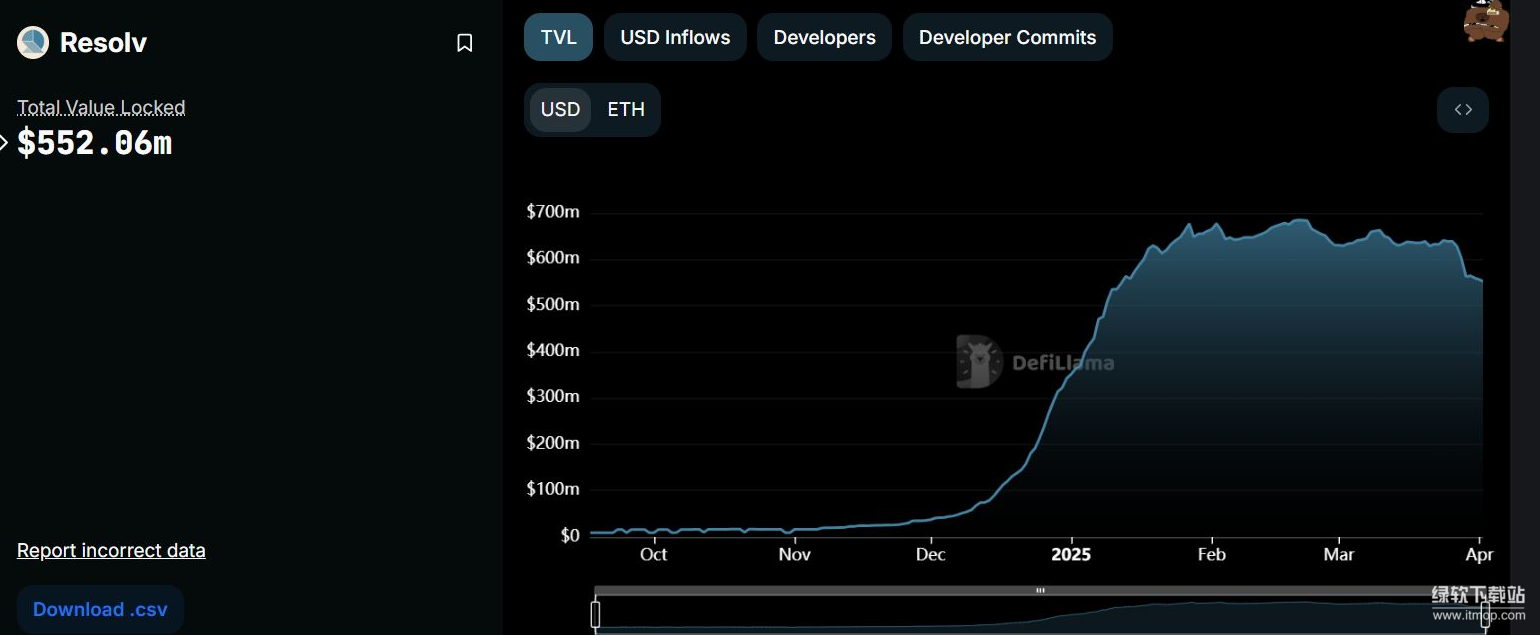Image resolution: width=1540 pixels, height=635 pixels.
Task: Click the Feb label on the x-axis
Action: click(1211, 554)
